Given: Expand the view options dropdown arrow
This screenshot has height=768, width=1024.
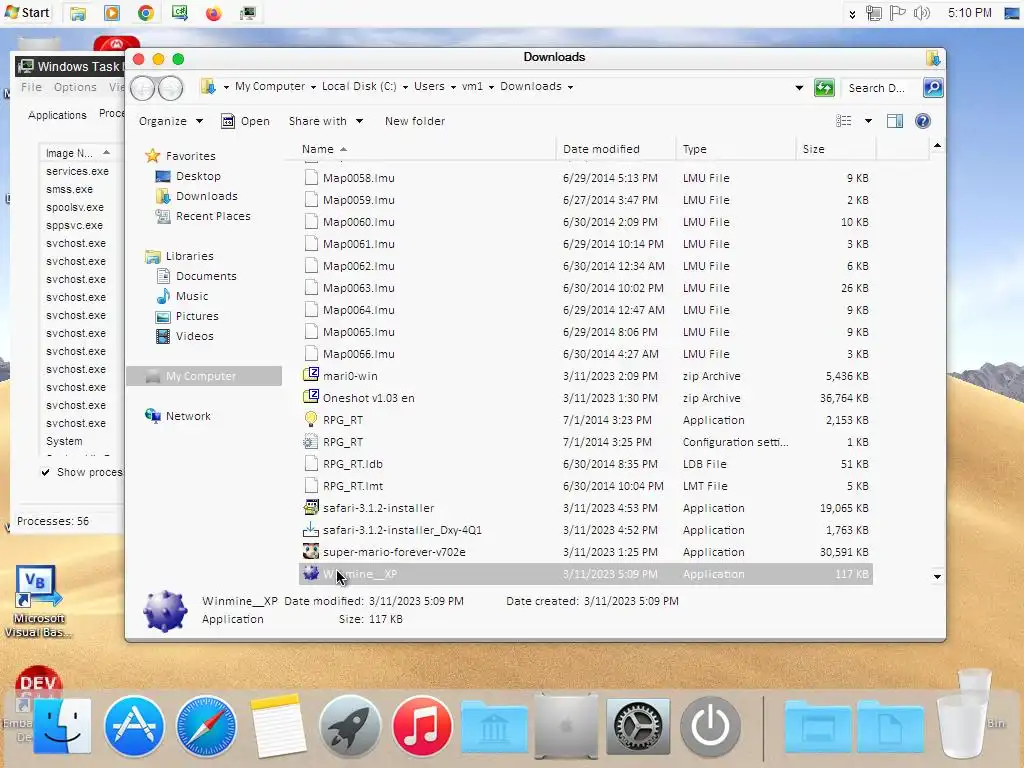Looking at the screenshot, I should click(869, 121).
